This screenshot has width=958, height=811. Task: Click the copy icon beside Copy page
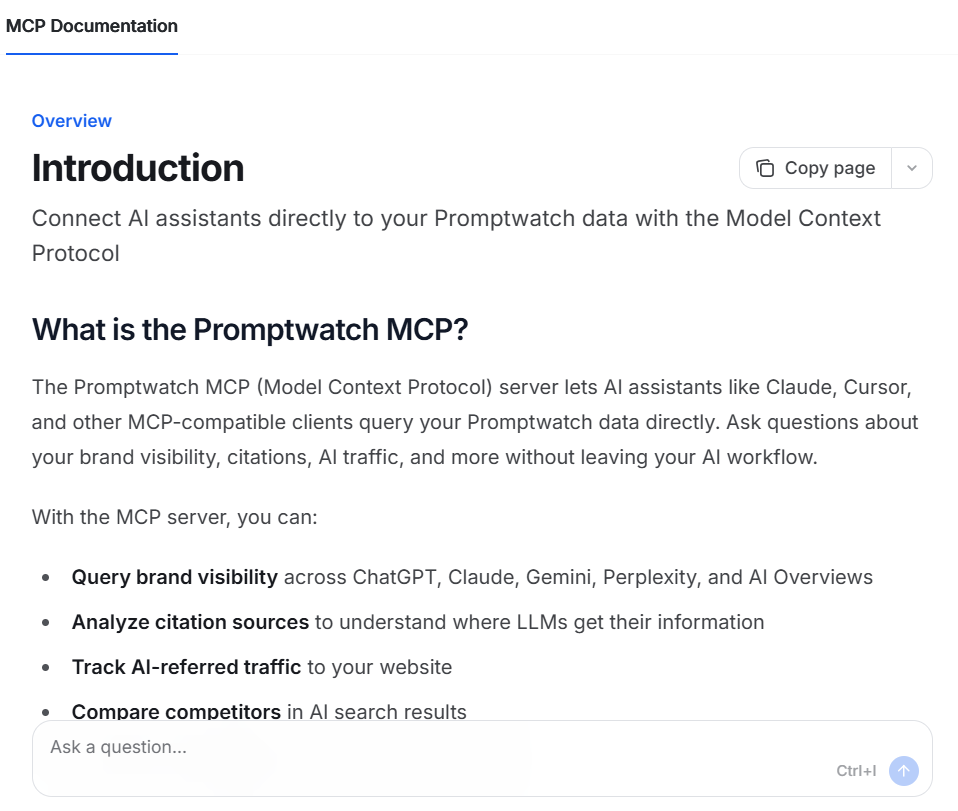click(x=764, y=167)
